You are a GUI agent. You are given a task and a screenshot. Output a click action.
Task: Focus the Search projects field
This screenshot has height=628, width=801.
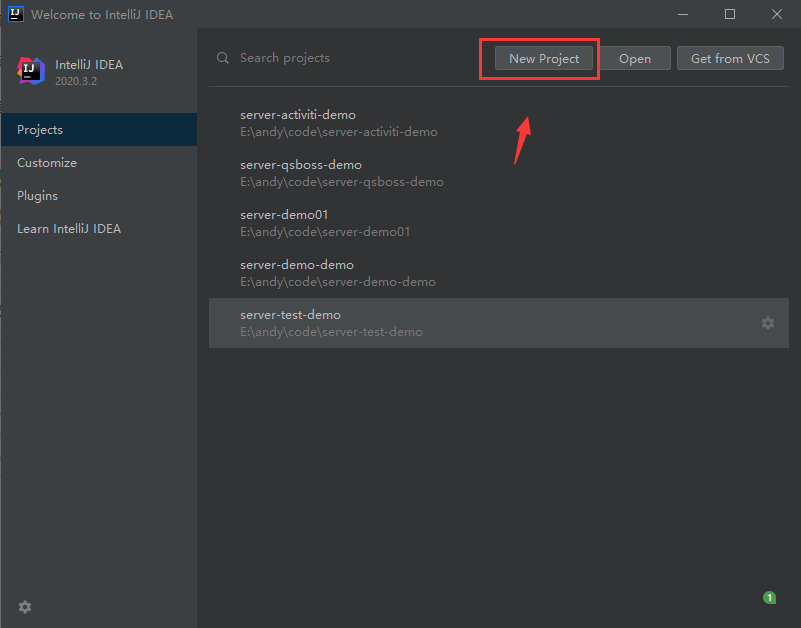click(352, 58)
